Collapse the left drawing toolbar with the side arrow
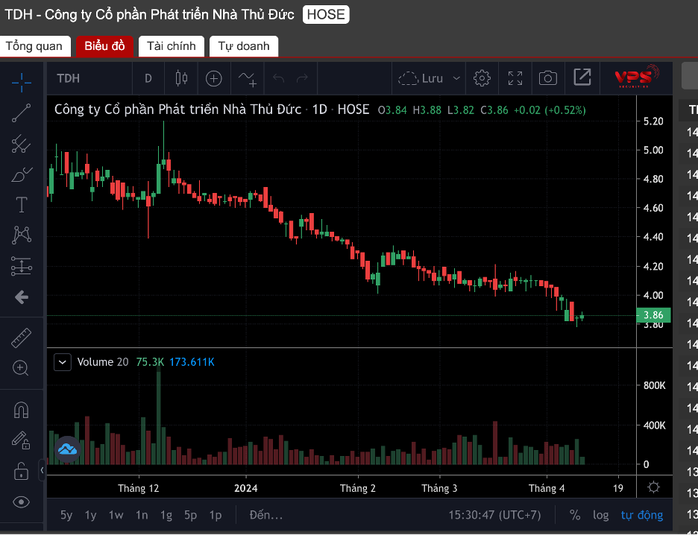 (42, 470)
